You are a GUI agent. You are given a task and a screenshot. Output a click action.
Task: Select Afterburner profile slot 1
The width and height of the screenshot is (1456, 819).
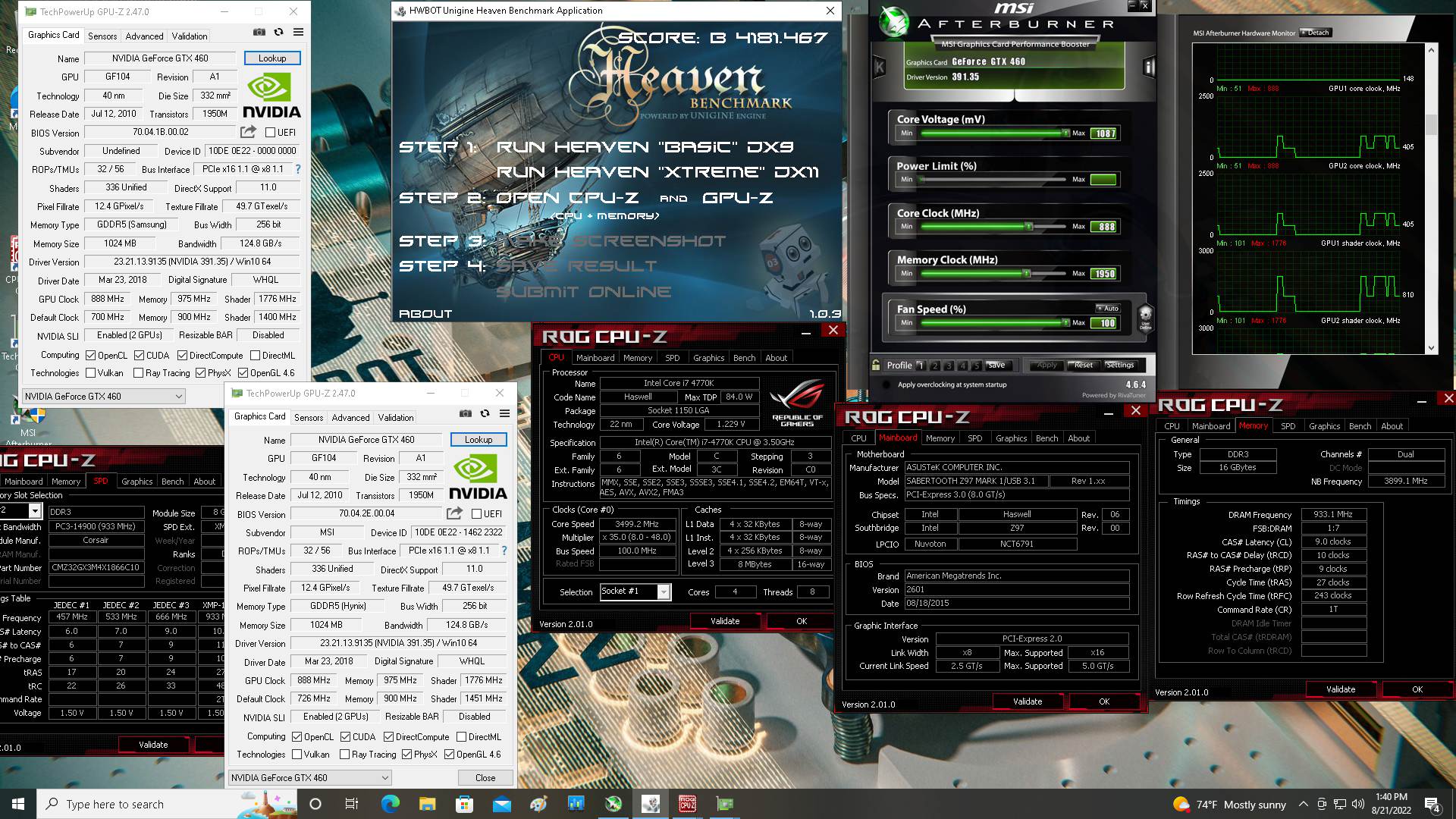pyautogui.click(x=921, y=366)
